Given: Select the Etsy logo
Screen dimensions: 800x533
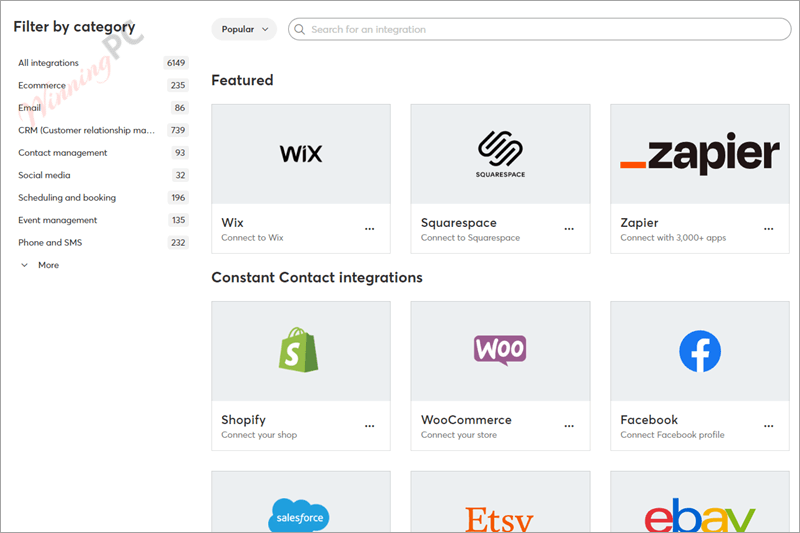Looking at the screenshot, I should pos(499,519).
